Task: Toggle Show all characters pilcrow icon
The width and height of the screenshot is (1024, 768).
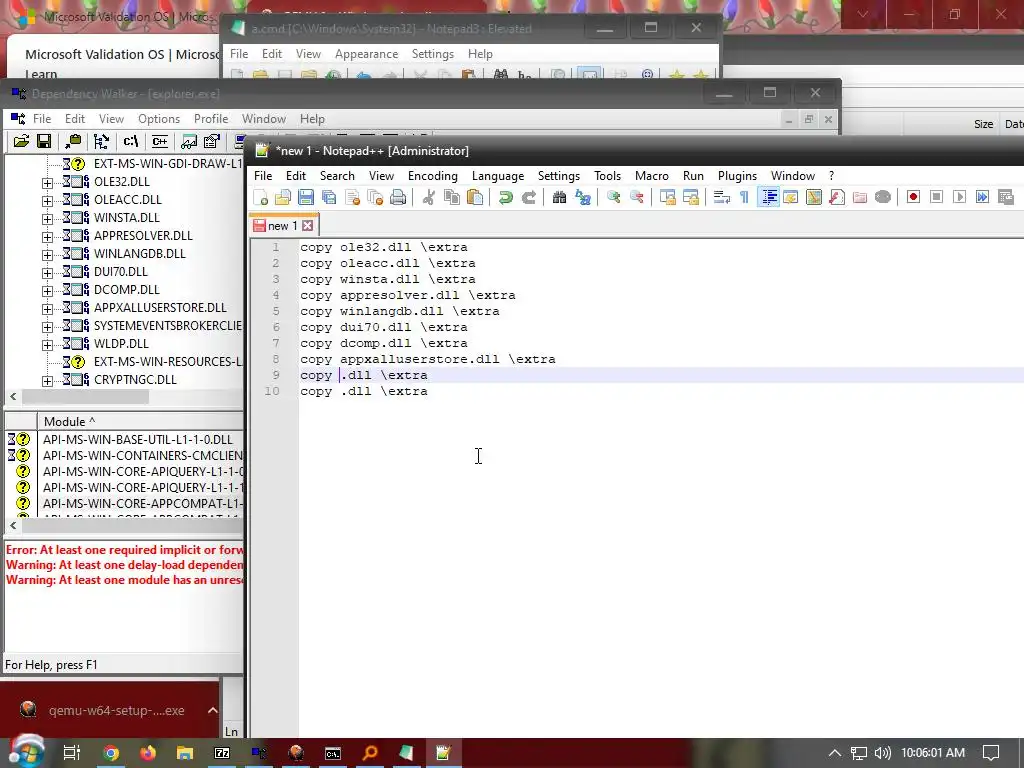Action: 744,197
